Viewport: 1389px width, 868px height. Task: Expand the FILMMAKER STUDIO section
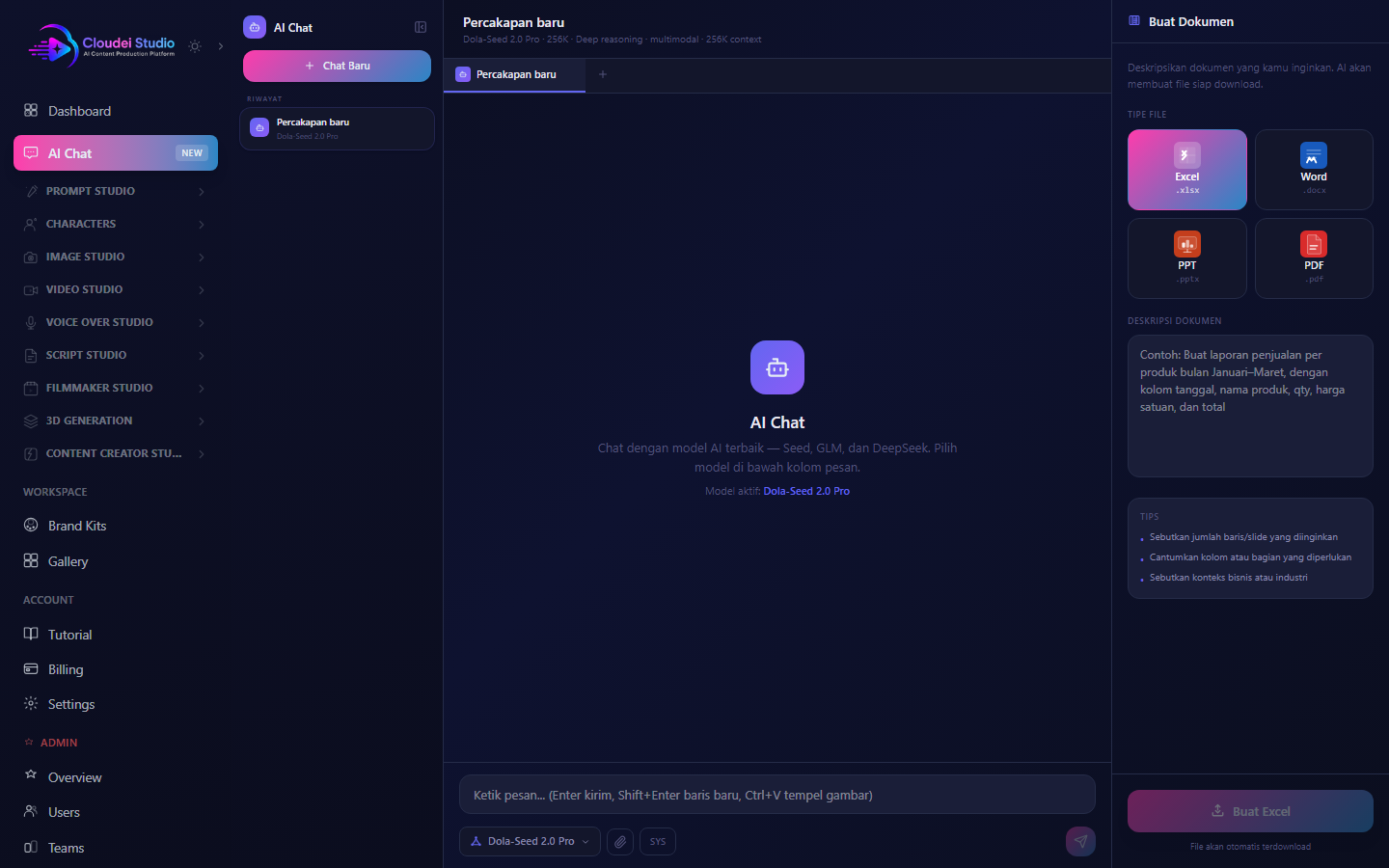tap(116, 388)
